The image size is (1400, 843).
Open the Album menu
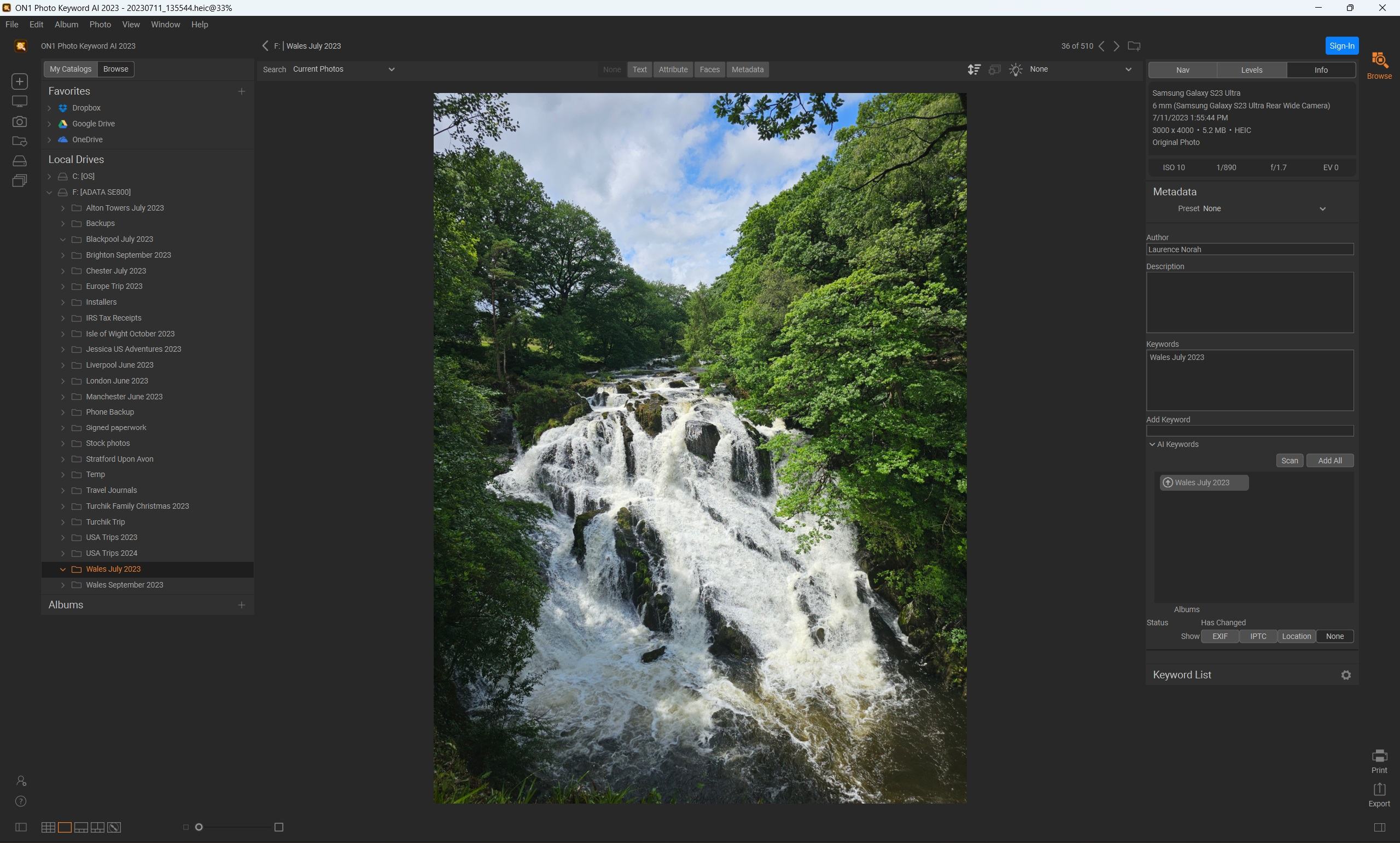[x=66, y=25]
